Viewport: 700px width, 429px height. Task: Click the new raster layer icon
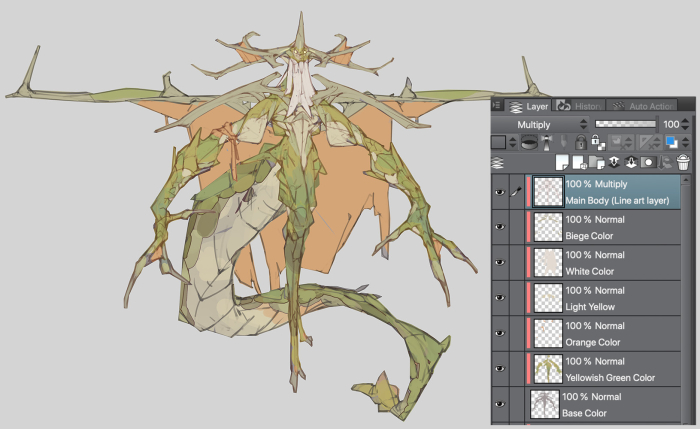564,161
